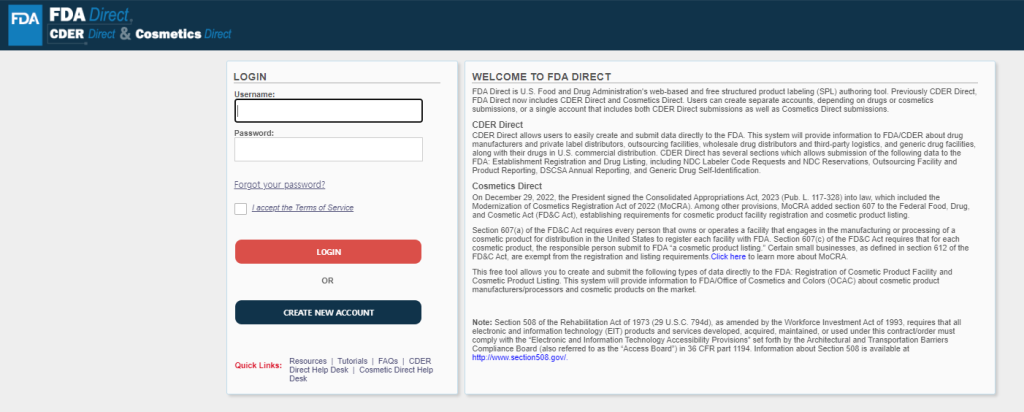Tick the Terms of Service checkbox
Viewport: 1024px width, 412px height.
(240, 208)
